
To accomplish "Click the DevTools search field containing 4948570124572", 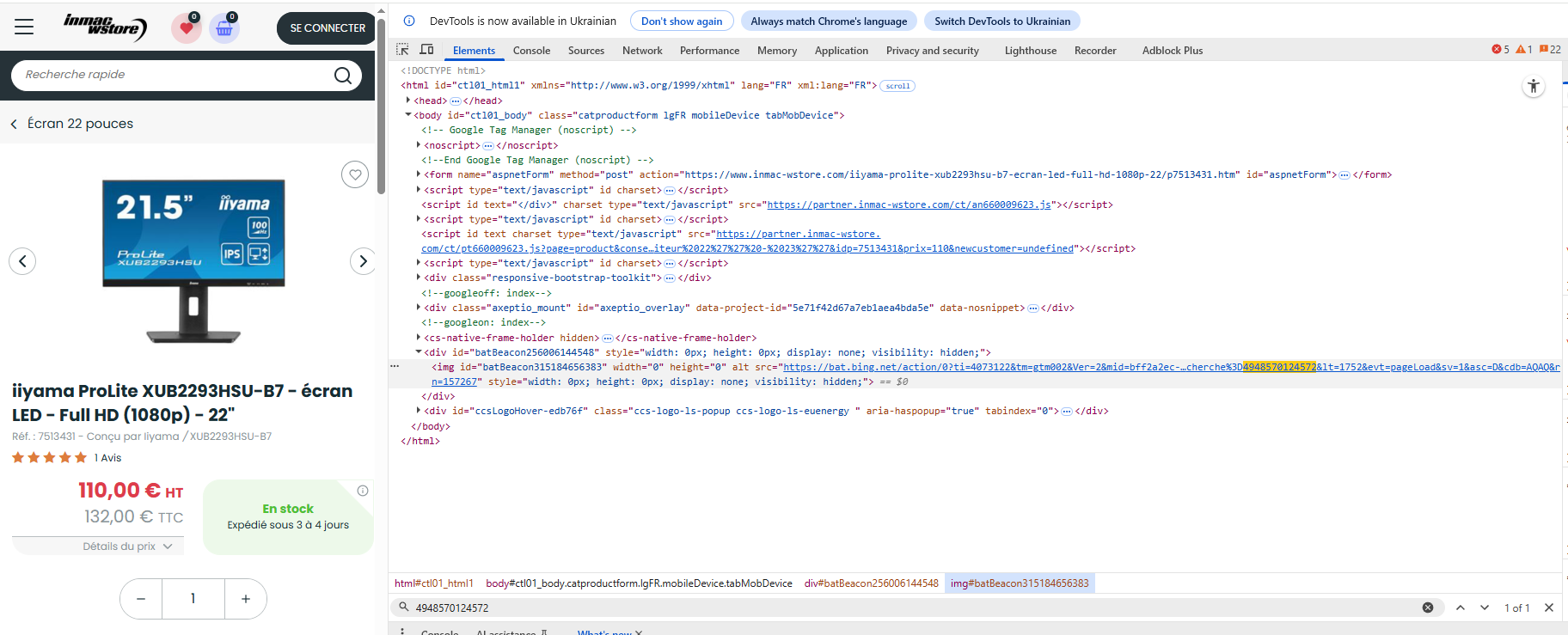I will (x=916, y=608).
